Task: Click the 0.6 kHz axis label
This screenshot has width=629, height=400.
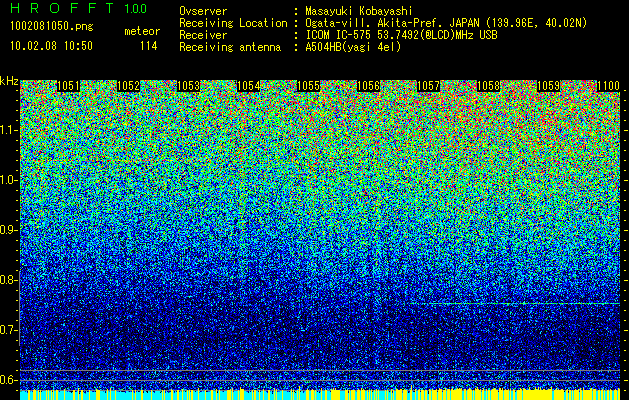Action: [x=9, y=380]
